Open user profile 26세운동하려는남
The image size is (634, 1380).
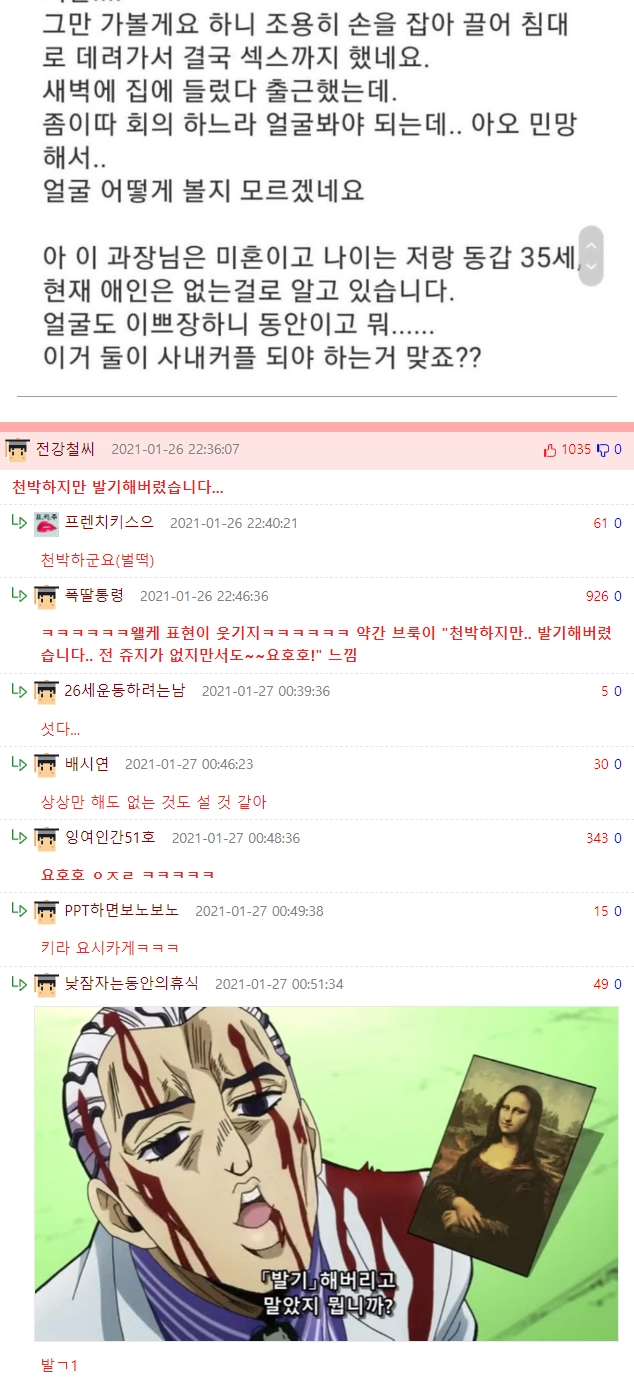point(125,690)
